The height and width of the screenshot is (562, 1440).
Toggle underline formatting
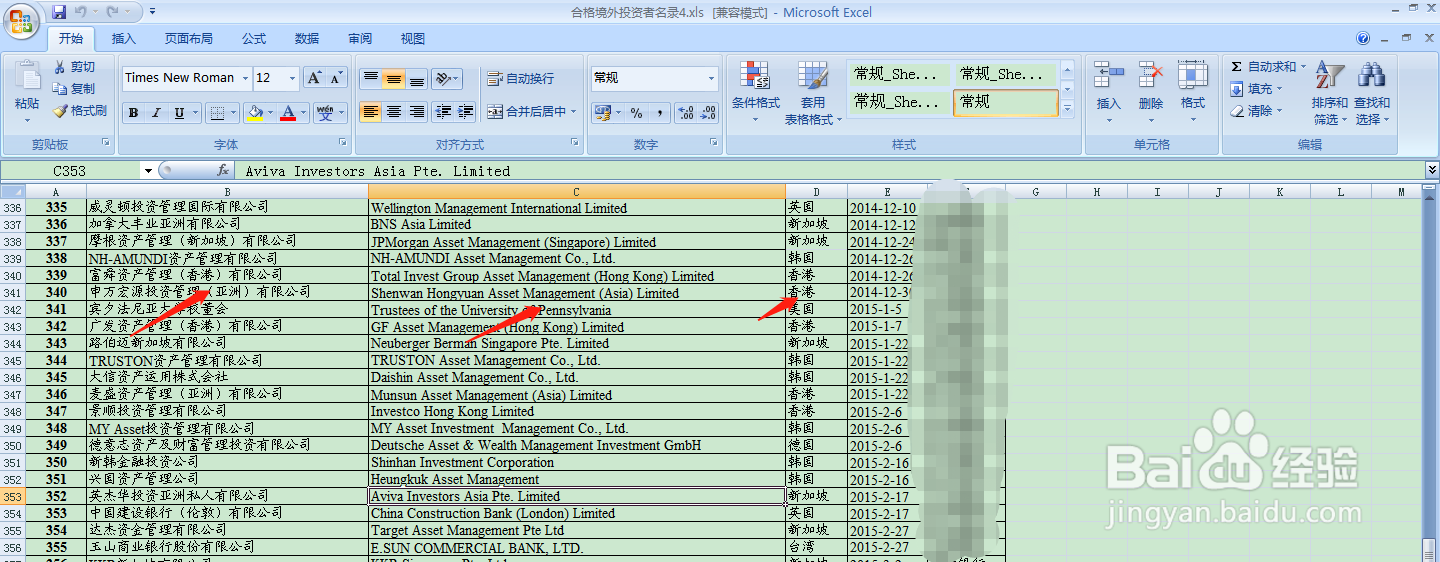point(179,113)
